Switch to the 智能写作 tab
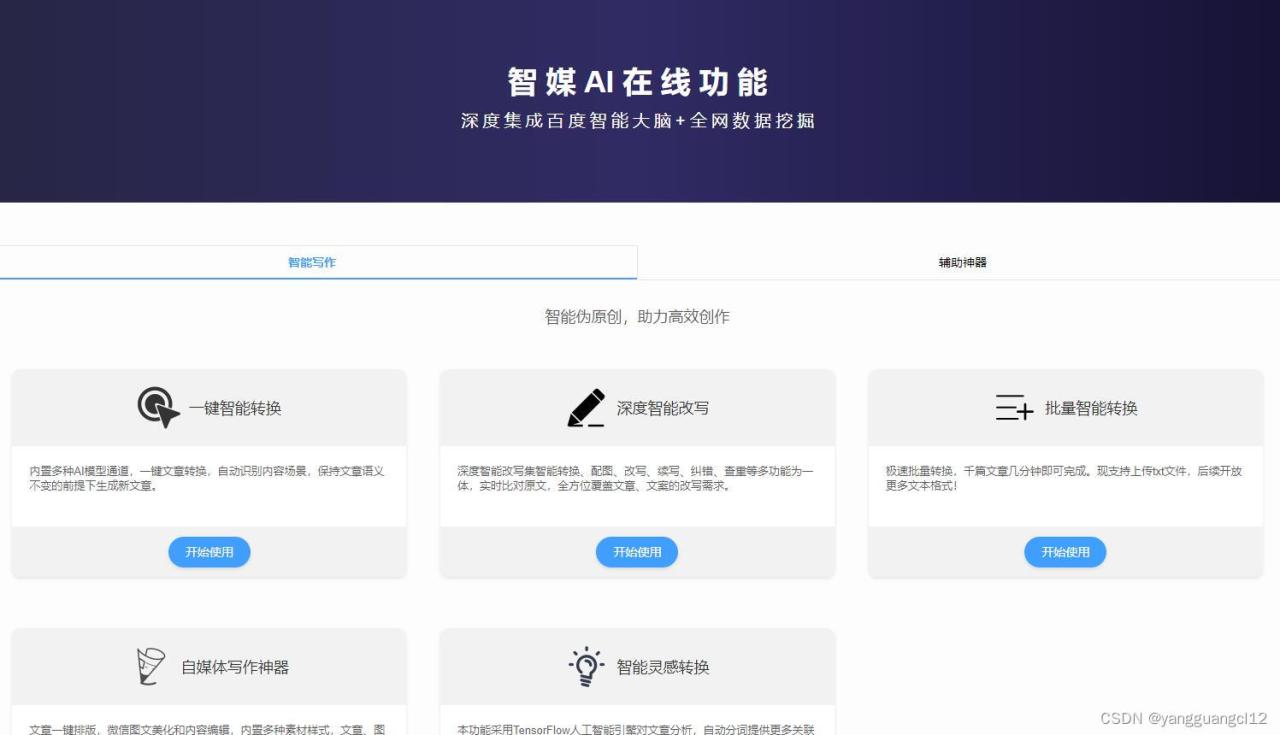Image resolution: width=1280 pixels, height=735 pixels. pos(312,262)
